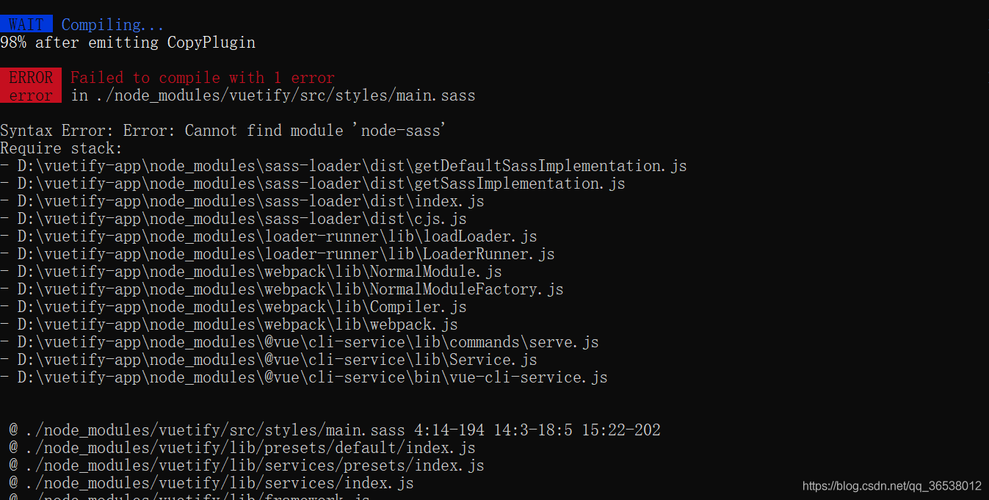
Task: Click the sass-loader cjs.js stack entry
Action: (242, 219)
